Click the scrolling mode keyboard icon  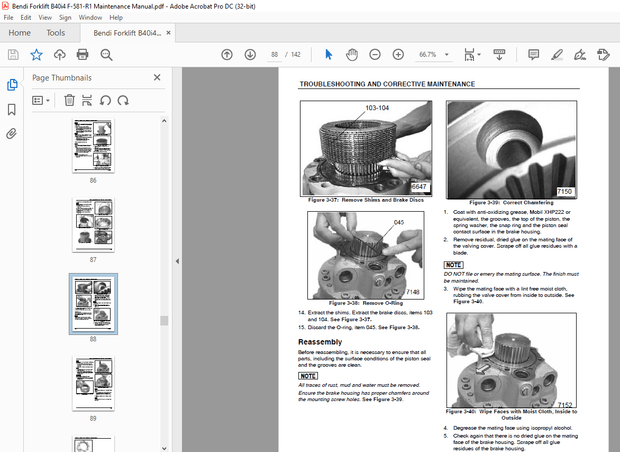tap(499, 55)
